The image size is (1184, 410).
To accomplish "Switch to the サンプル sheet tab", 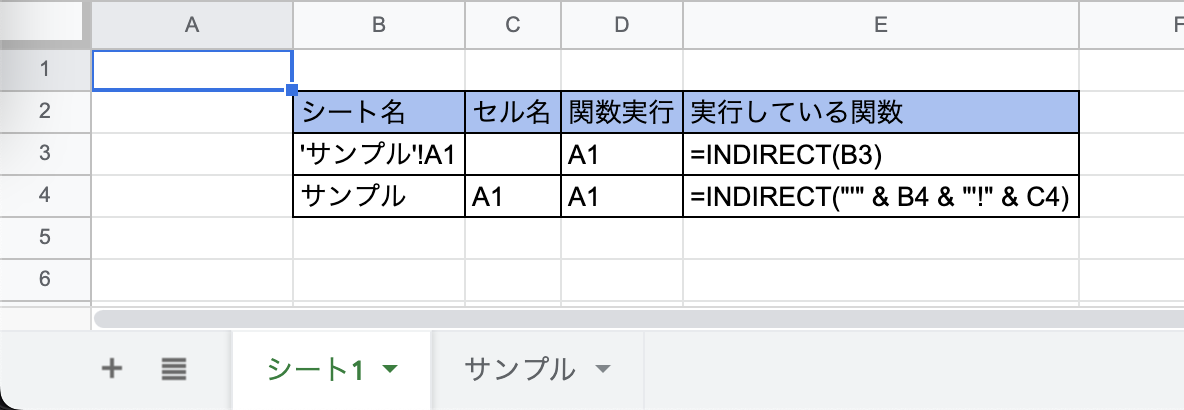I will pos(520,370).
